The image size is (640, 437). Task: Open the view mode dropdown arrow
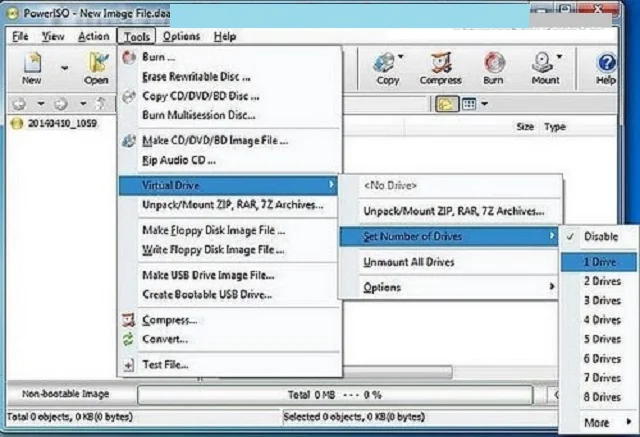coord(484,104)
